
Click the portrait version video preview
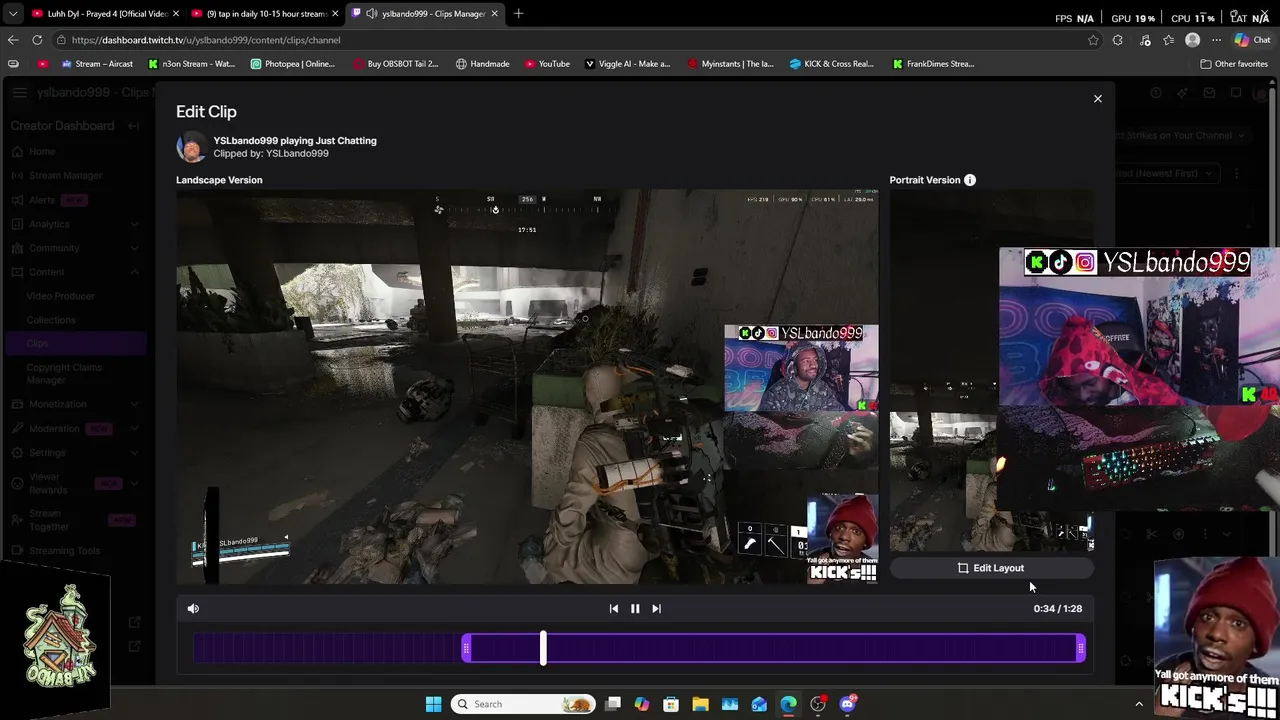tap(991, 370)
